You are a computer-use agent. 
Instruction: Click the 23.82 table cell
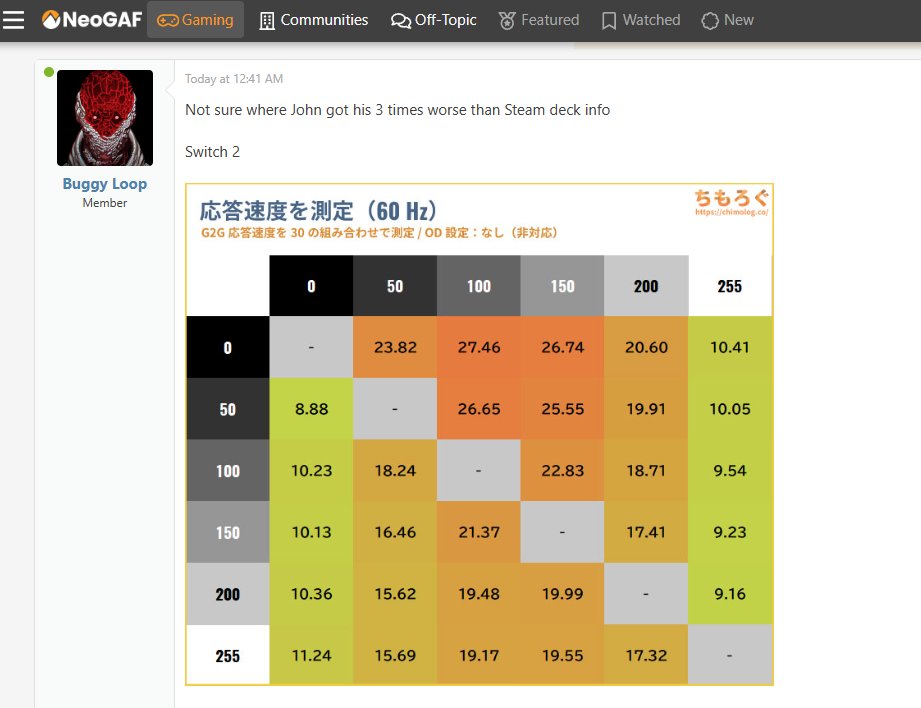[x=395, y=347]
